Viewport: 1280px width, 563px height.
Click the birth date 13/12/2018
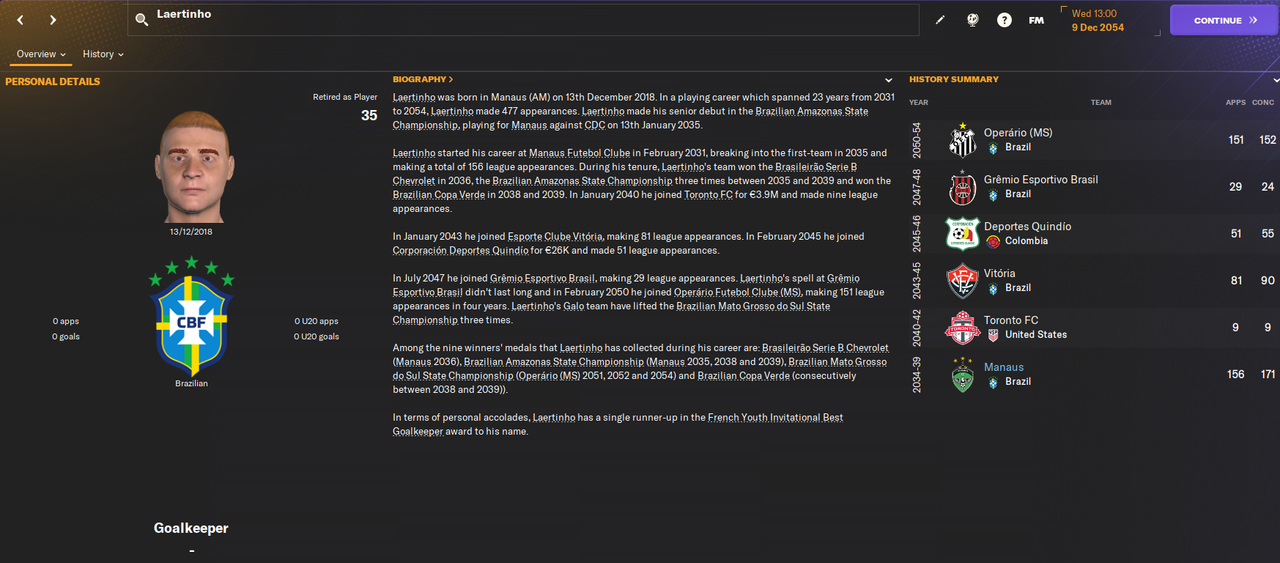(x=190, y=232)
